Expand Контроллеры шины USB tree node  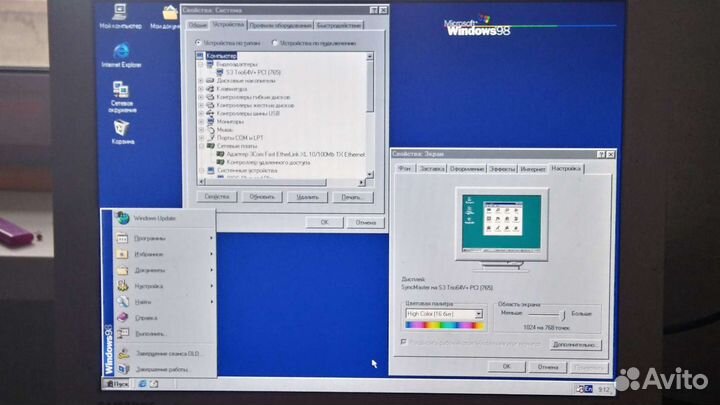[x=201, y=113]
